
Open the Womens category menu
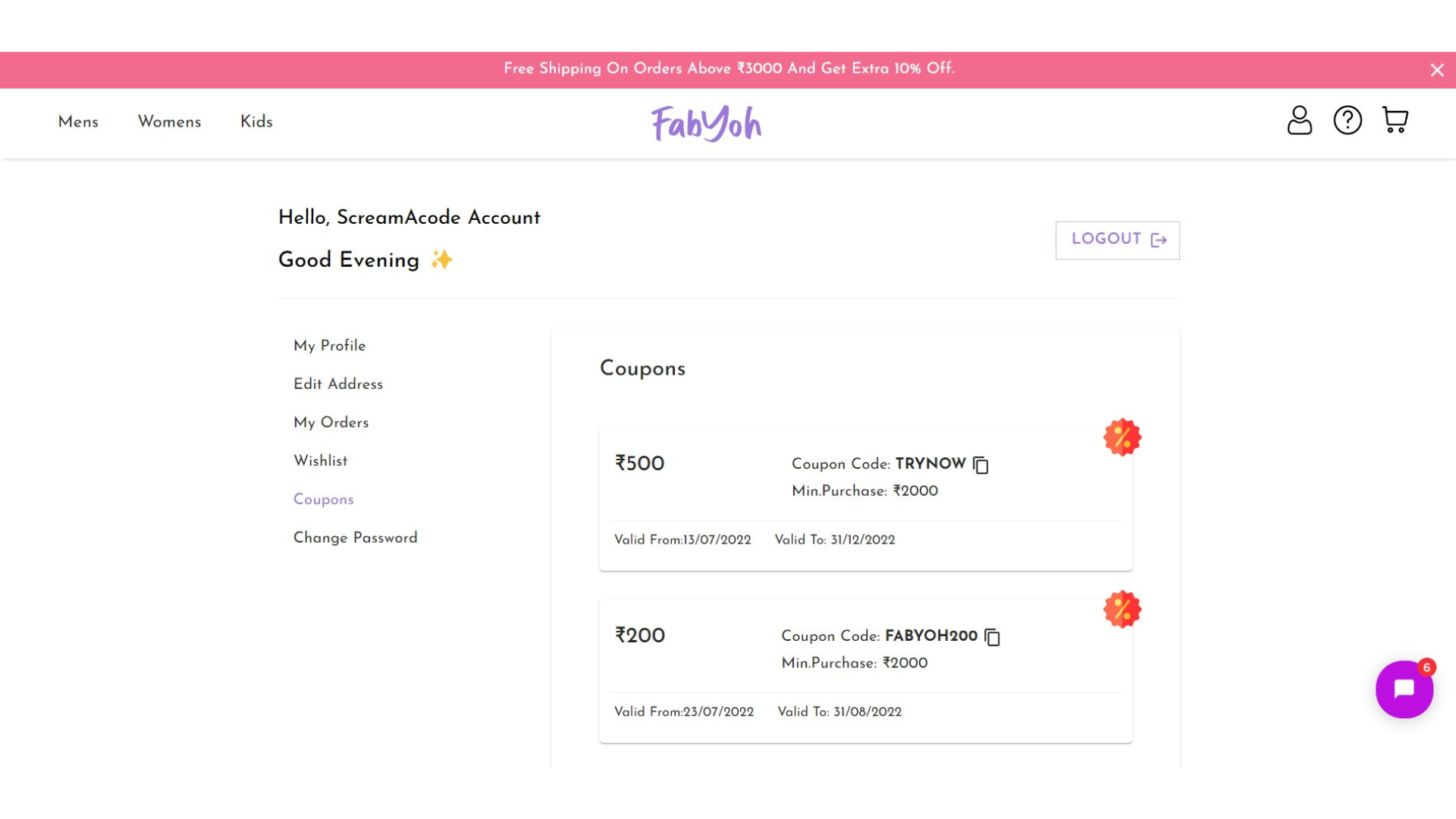coord(169,122)
